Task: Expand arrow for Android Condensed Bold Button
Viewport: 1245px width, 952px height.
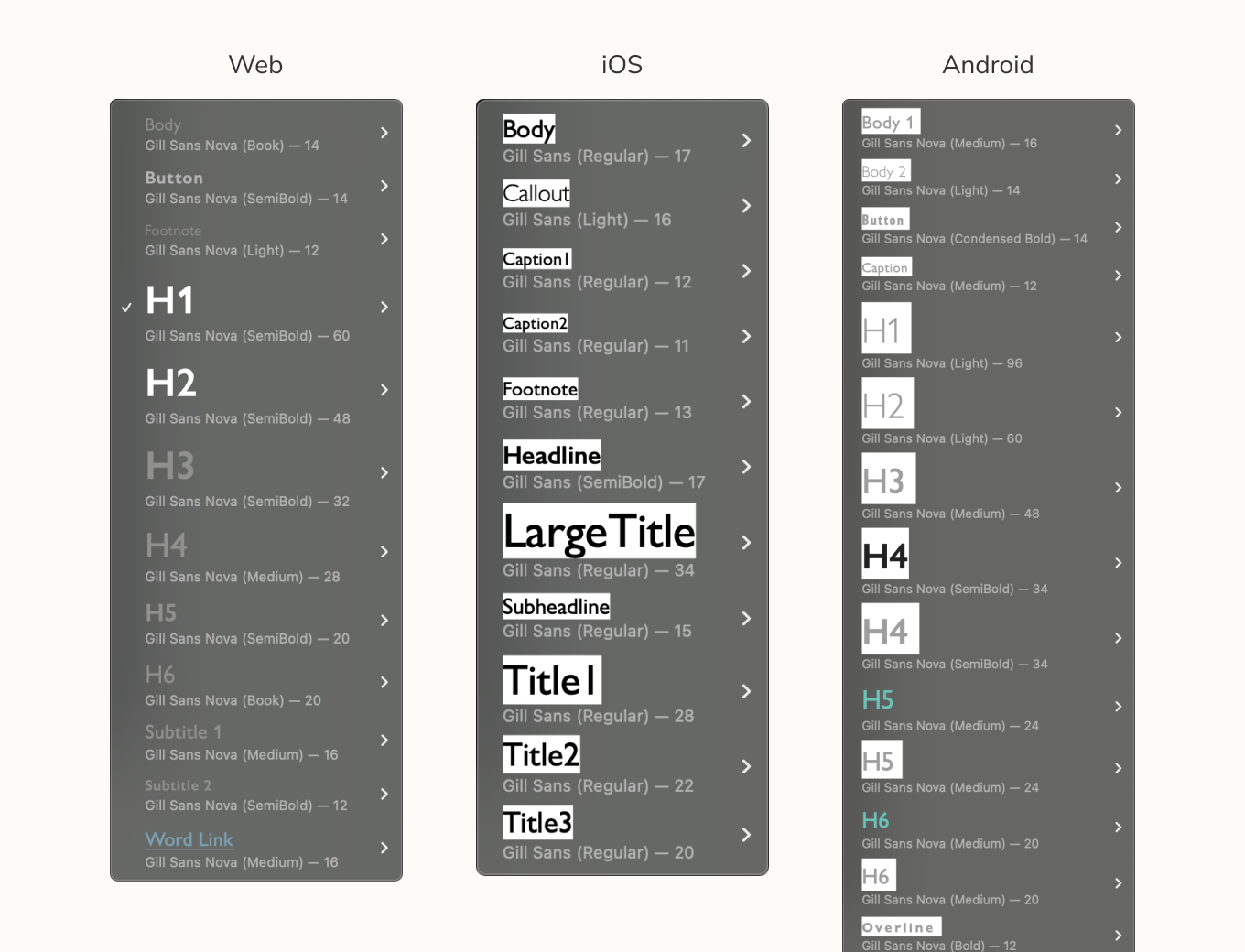Action: pyautogui.click(x=1119, y=227)
